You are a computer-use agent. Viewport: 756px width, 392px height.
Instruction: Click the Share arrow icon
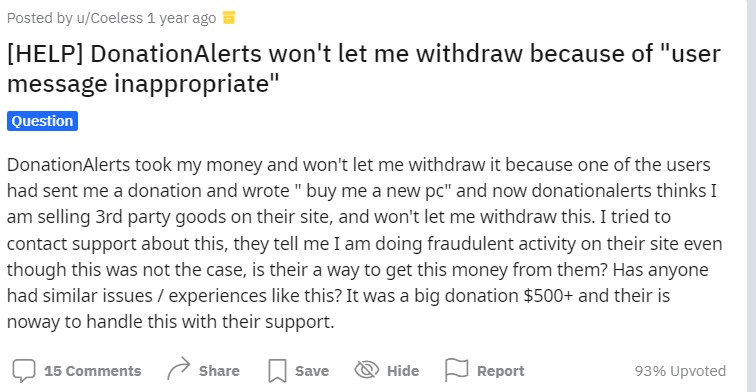point(179,370)
